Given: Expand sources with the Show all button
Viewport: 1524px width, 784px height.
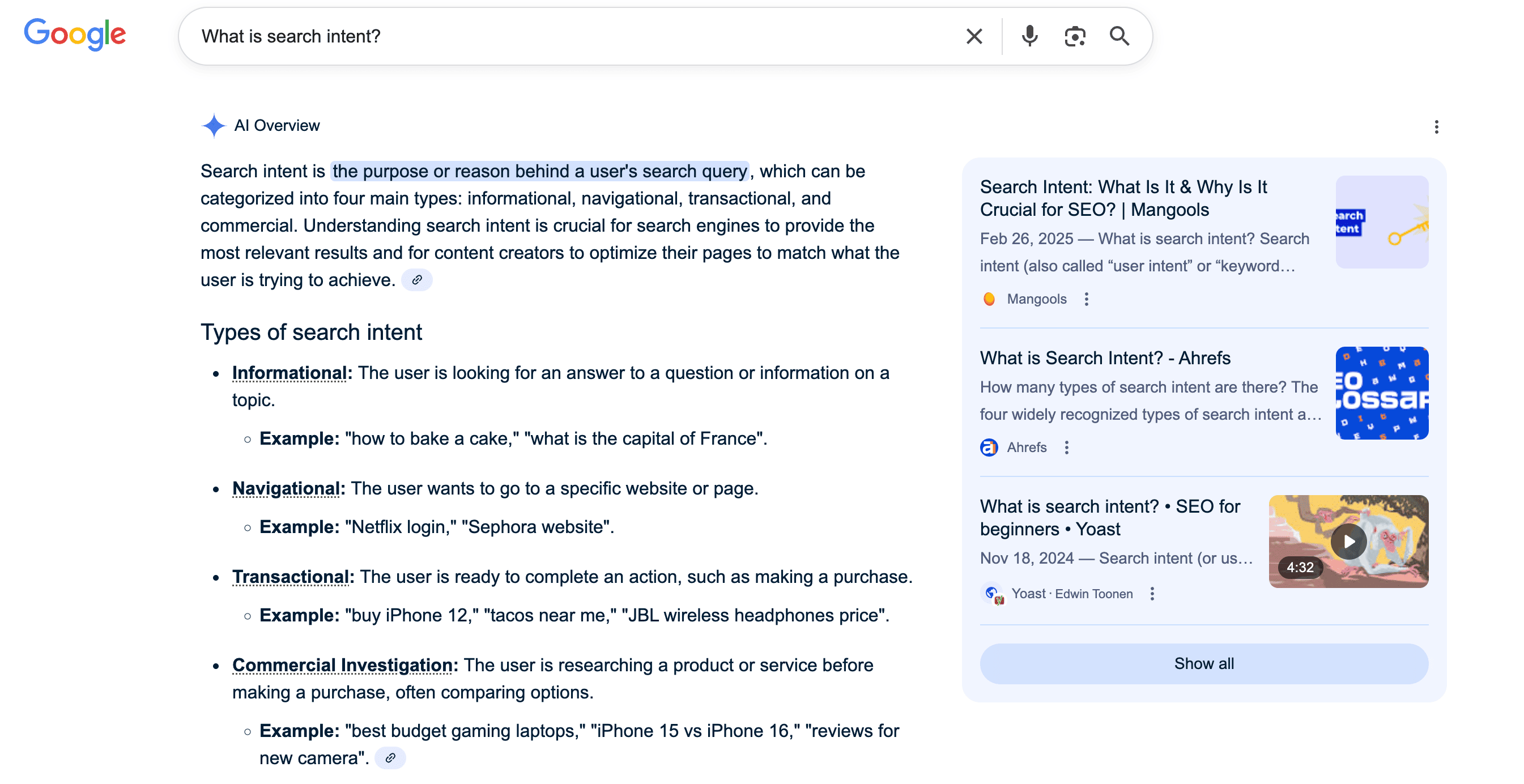Looking at the screenshot, I should [1204, 663].
